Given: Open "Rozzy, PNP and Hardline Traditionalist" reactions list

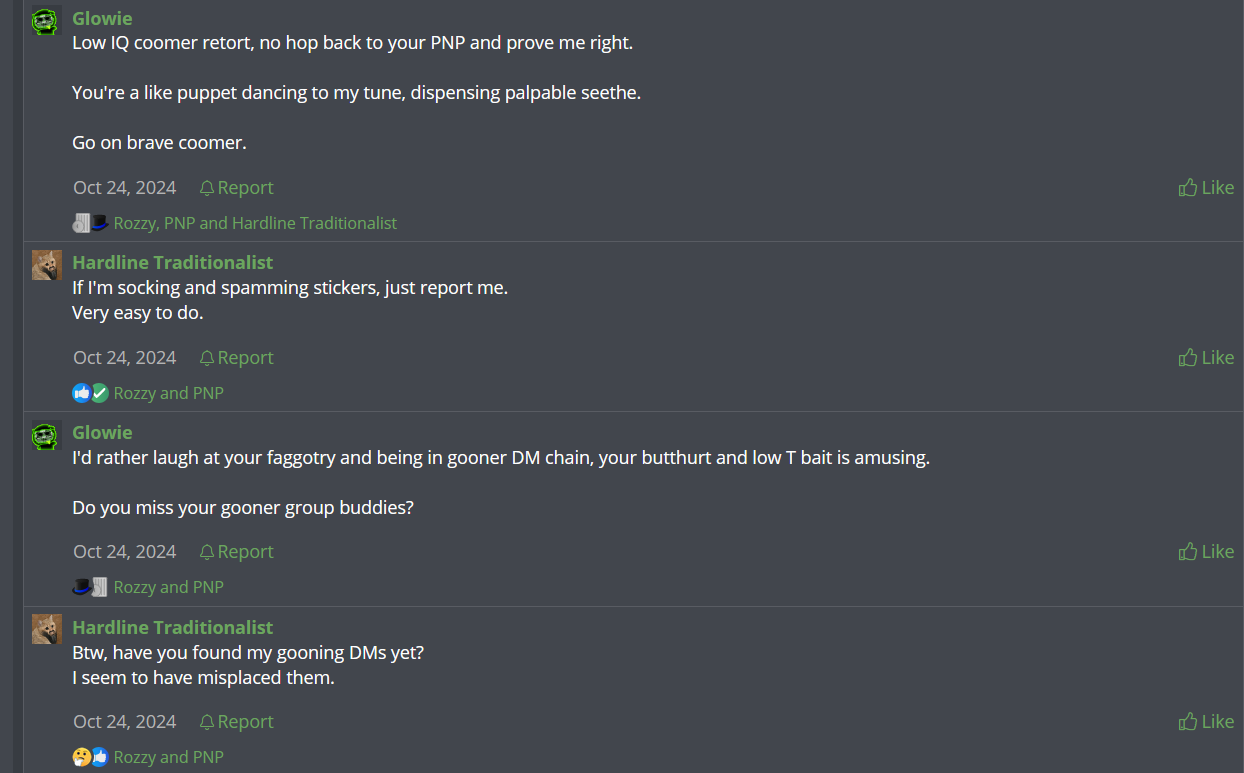Looking at the screenshot, I should [x=255, y=223].
